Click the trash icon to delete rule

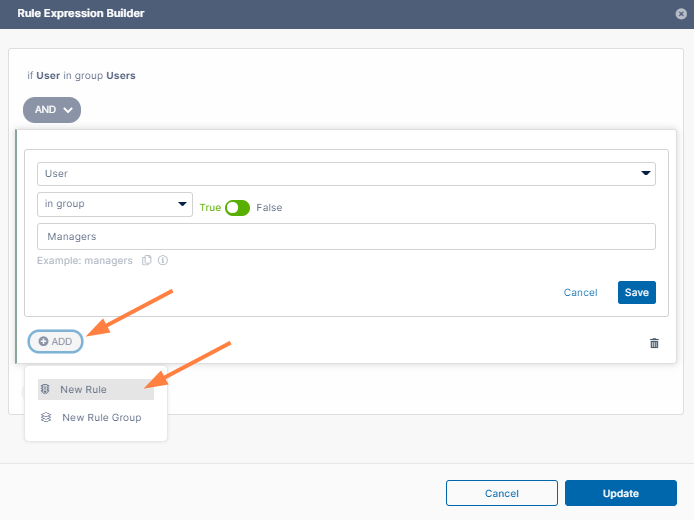point(654,343)
